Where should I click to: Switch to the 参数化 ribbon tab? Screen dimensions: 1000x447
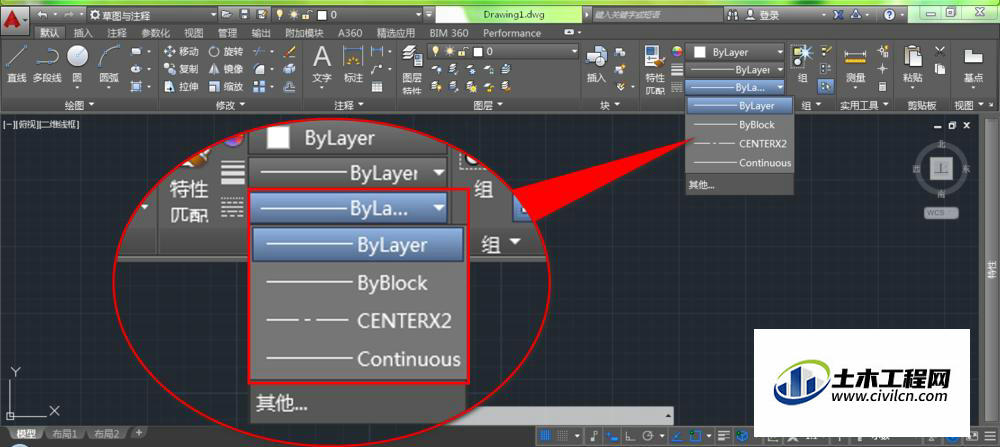click(x=156, y=33)
